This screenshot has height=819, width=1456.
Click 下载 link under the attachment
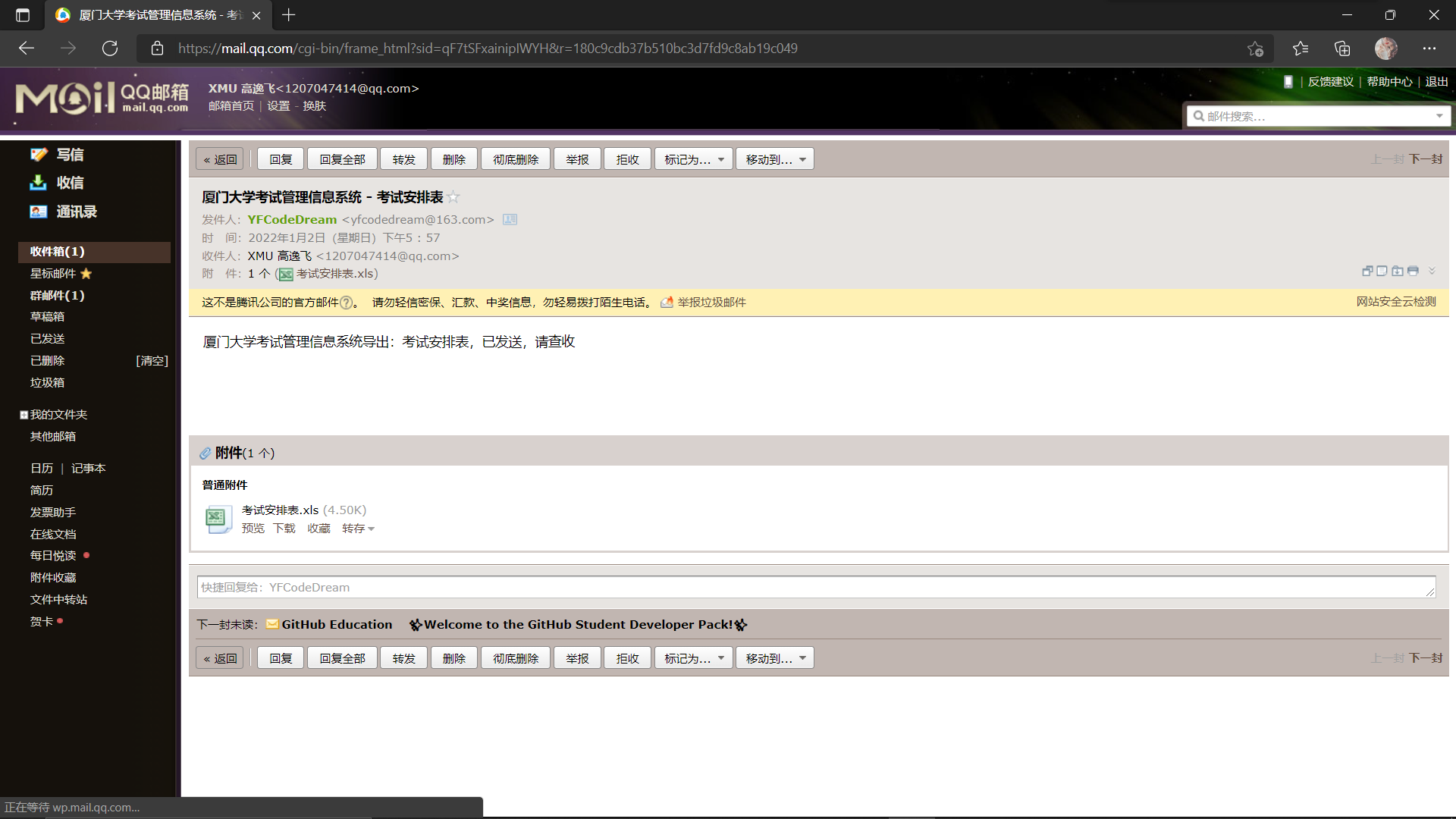pyautogui.click(x=284, y=529)
